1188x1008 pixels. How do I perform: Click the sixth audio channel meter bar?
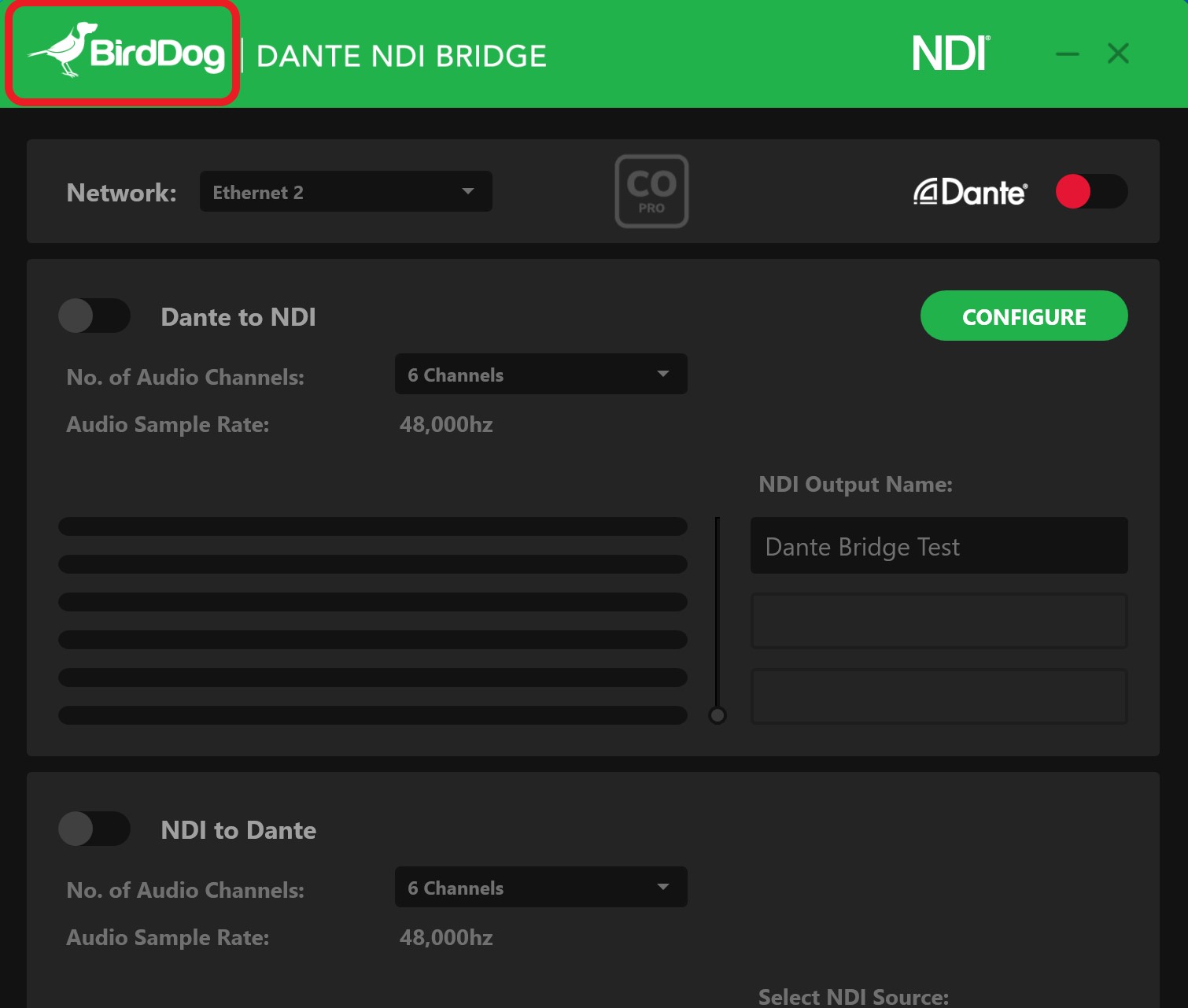(373, 715)
